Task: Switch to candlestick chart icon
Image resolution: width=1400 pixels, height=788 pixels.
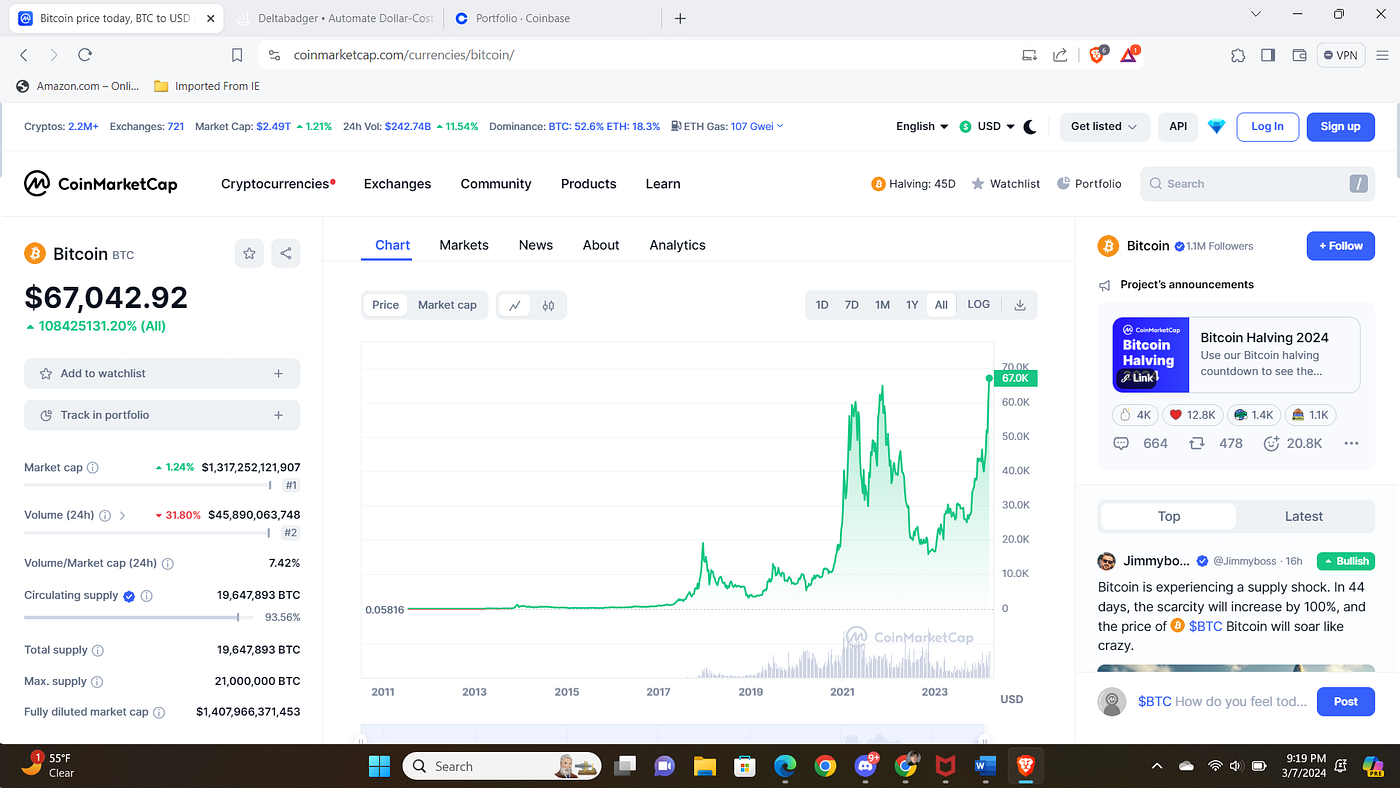Action: pyautogui.click(x=548, y=305)
